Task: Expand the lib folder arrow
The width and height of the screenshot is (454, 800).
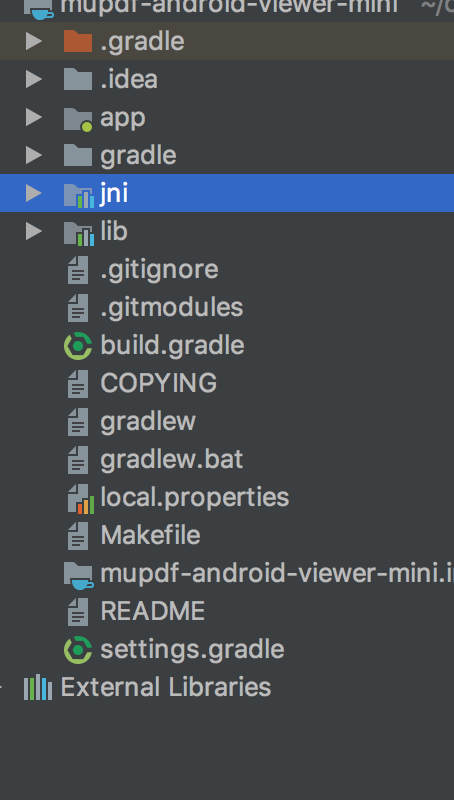Action: click(34, 231)
